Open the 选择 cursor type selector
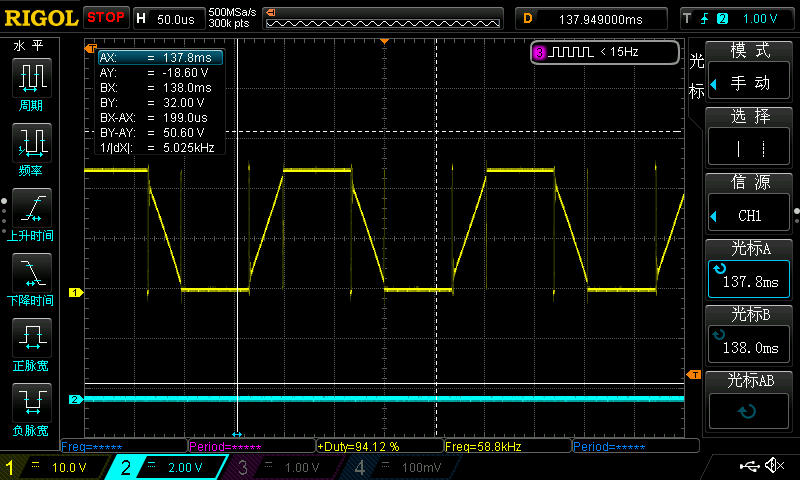Viewport: 800px width, 480px height. [750, 136]
